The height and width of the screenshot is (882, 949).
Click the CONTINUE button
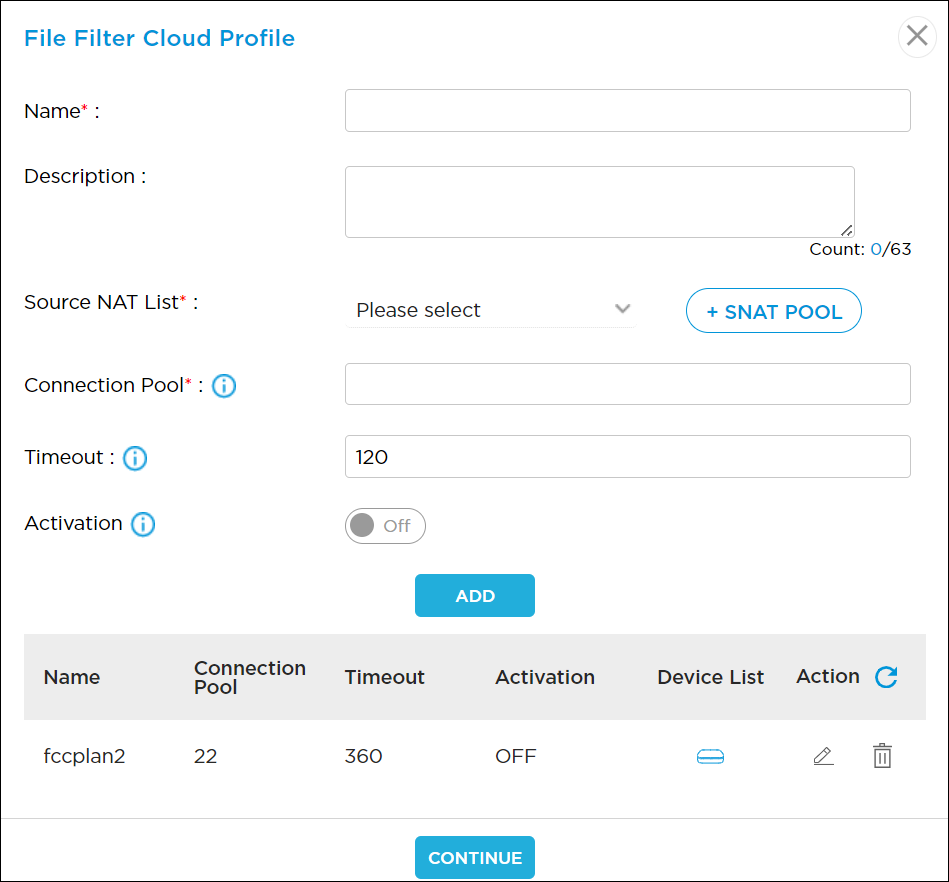pyautogui.click(x=474, y=857)
